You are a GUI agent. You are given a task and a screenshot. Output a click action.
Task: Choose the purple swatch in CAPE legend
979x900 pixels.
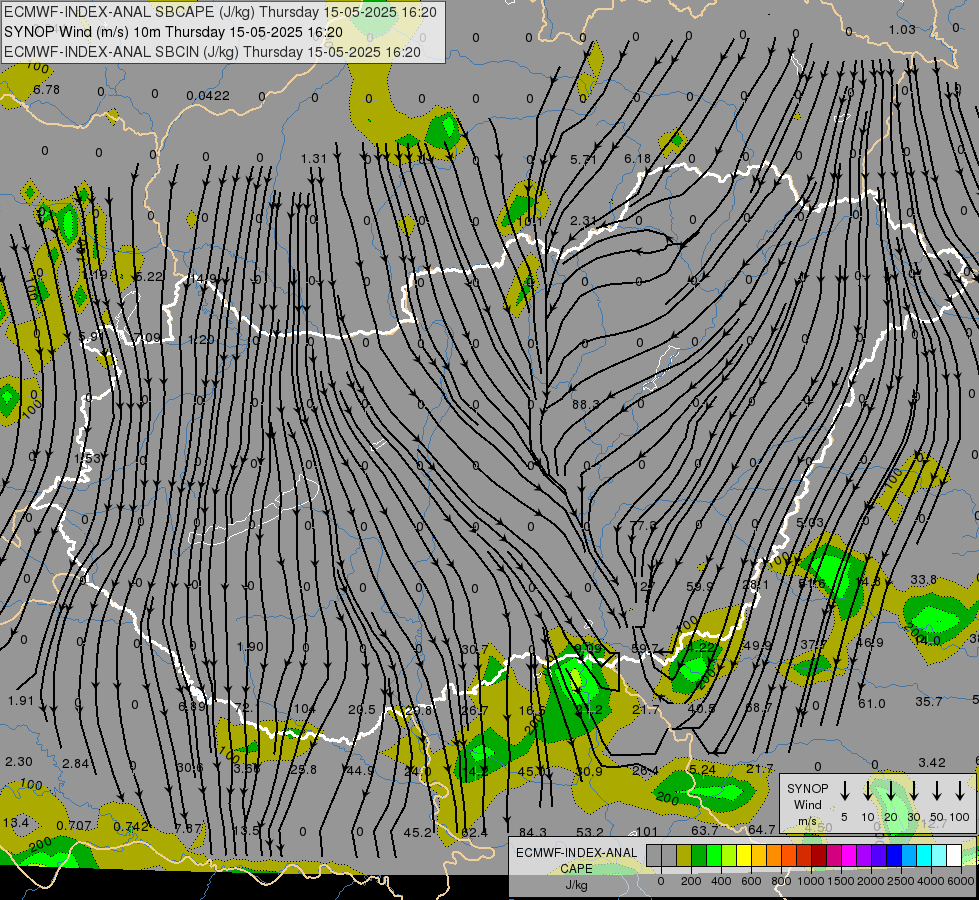click(x=864, y=855)
